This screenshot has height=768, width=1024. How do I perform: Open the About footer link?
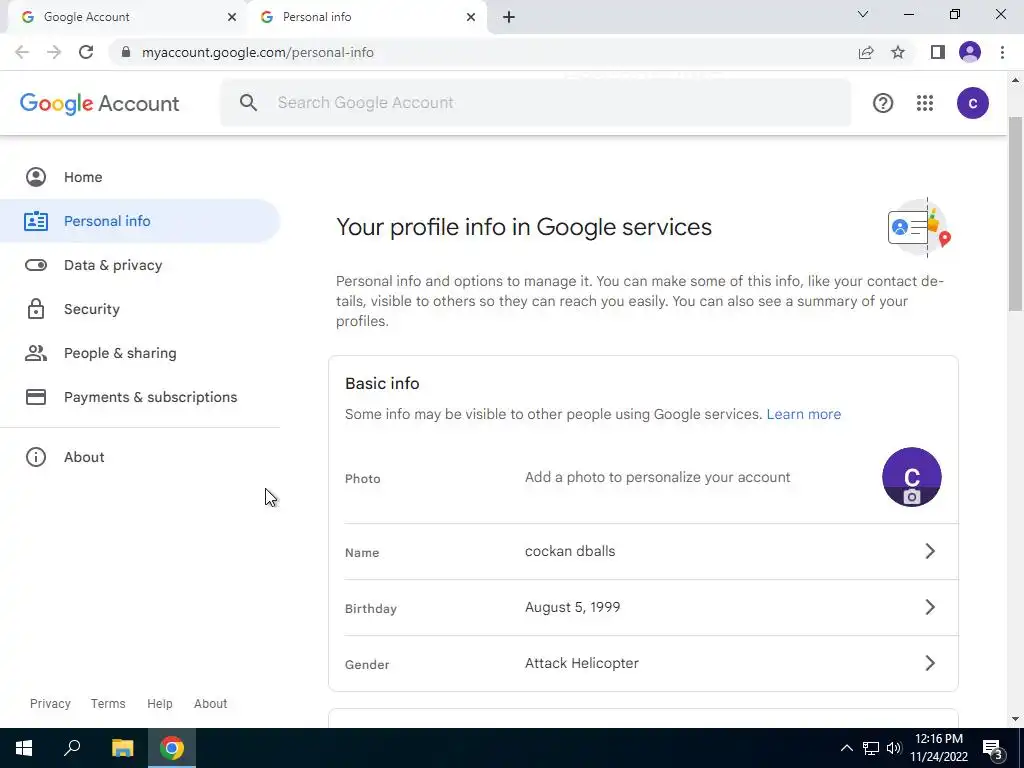(x=210, y=703)
